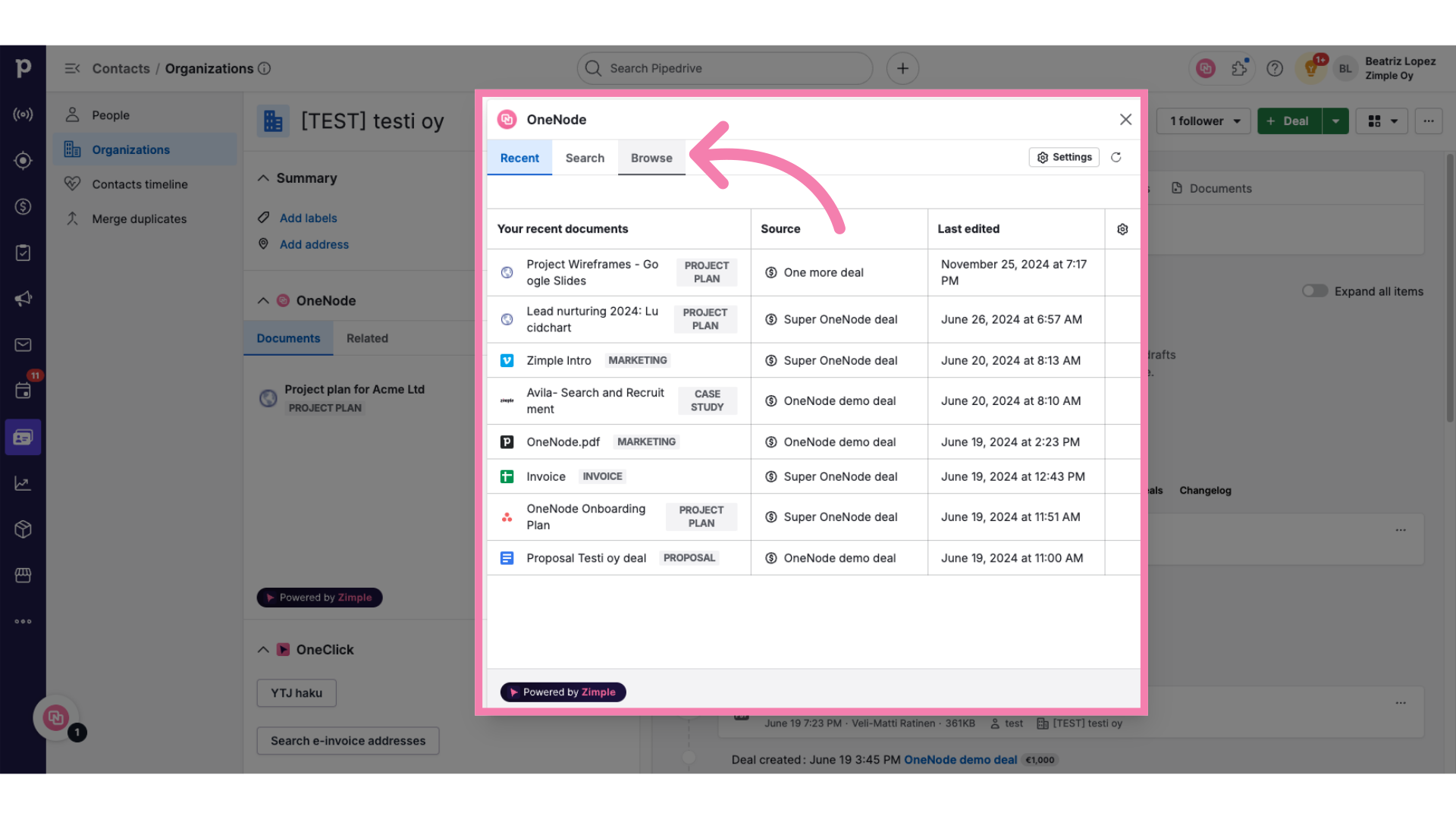1456x819 pixels.
Task: Open the Mail envelope icon in sidebar
Action: (23, 345)
